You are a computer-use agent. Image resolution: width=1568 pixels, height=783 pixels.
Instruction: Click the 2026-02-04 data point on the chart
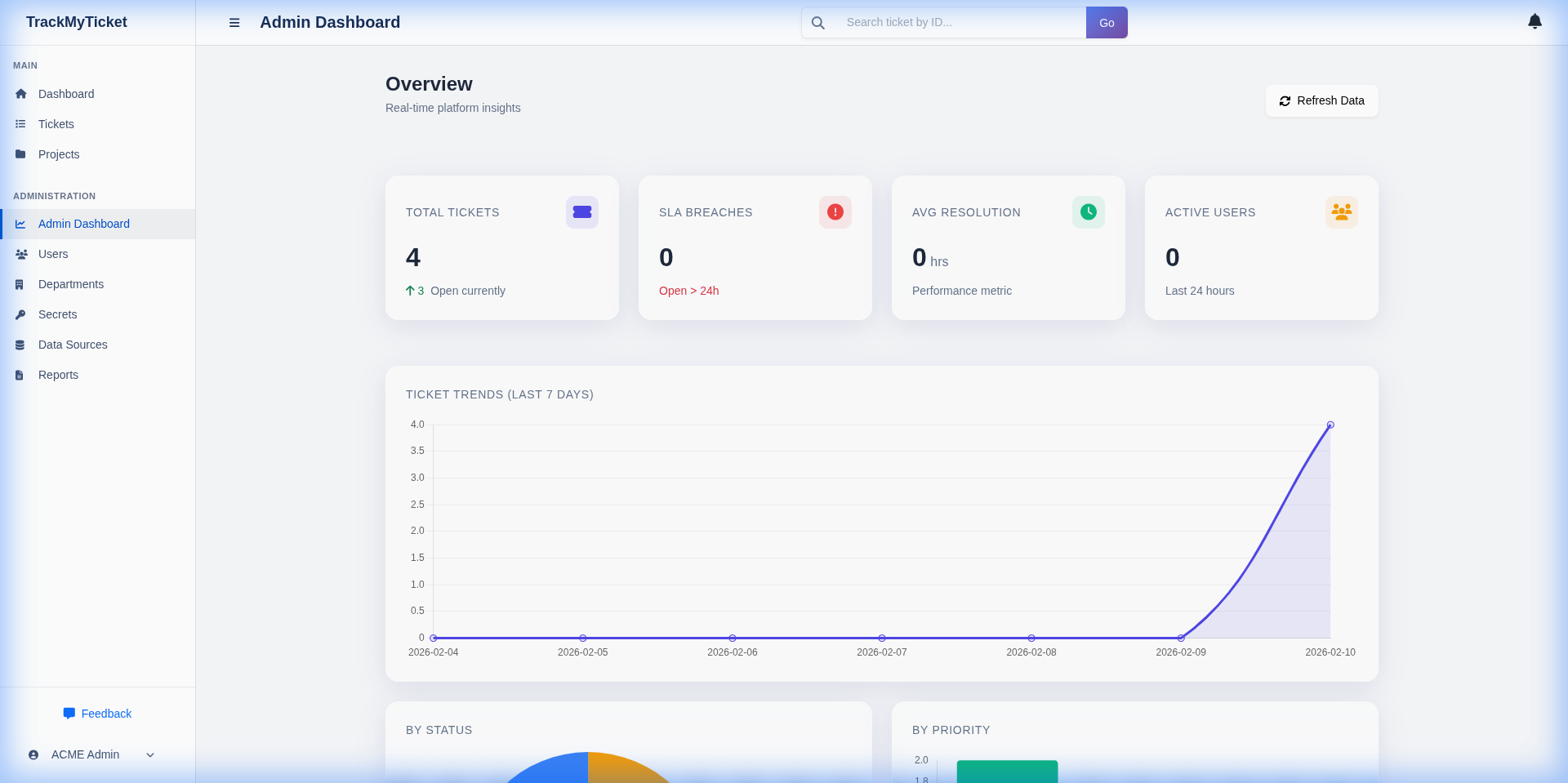tap(434, 638)
